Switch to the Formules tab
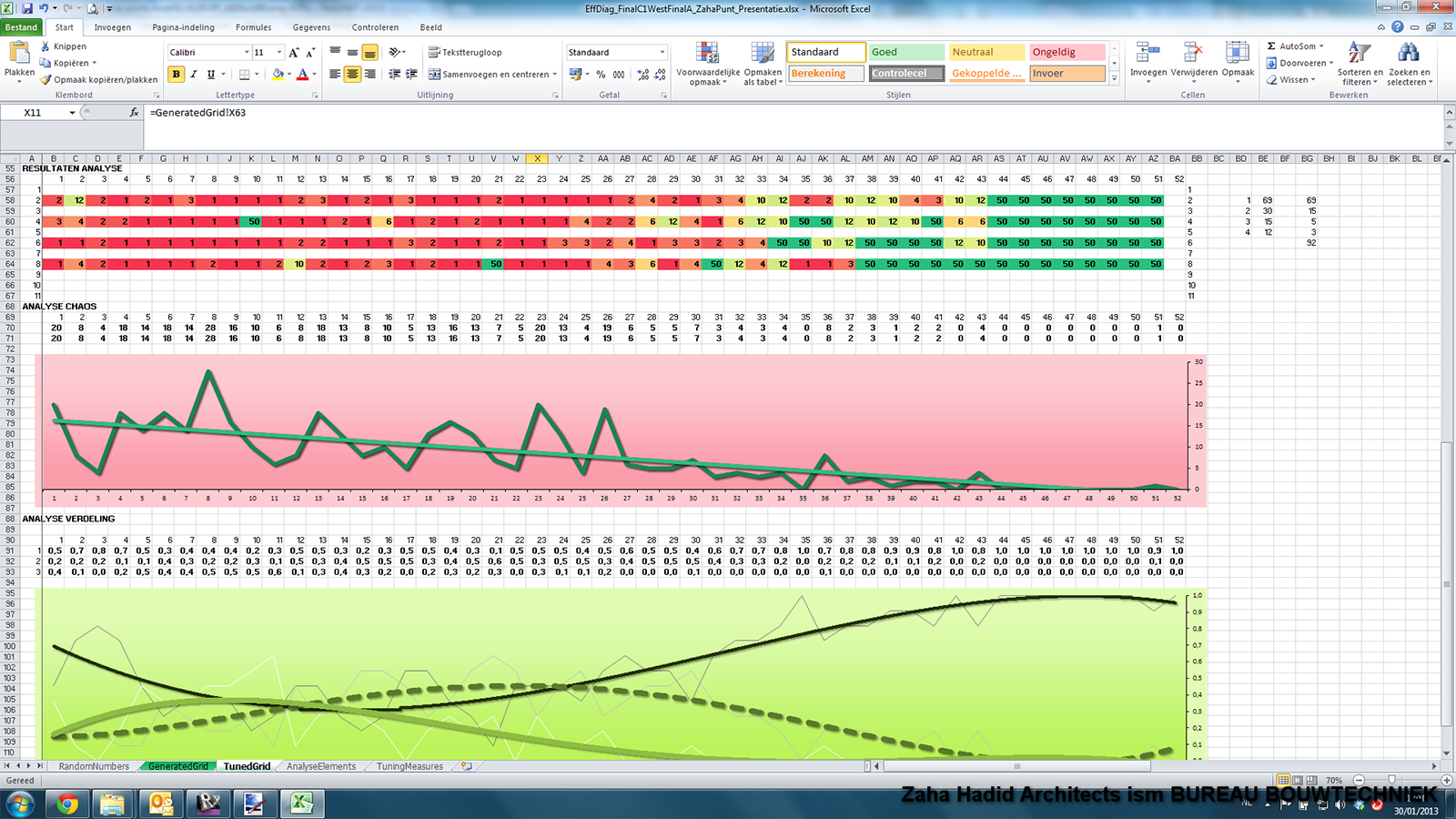 [x=254, y=27]
